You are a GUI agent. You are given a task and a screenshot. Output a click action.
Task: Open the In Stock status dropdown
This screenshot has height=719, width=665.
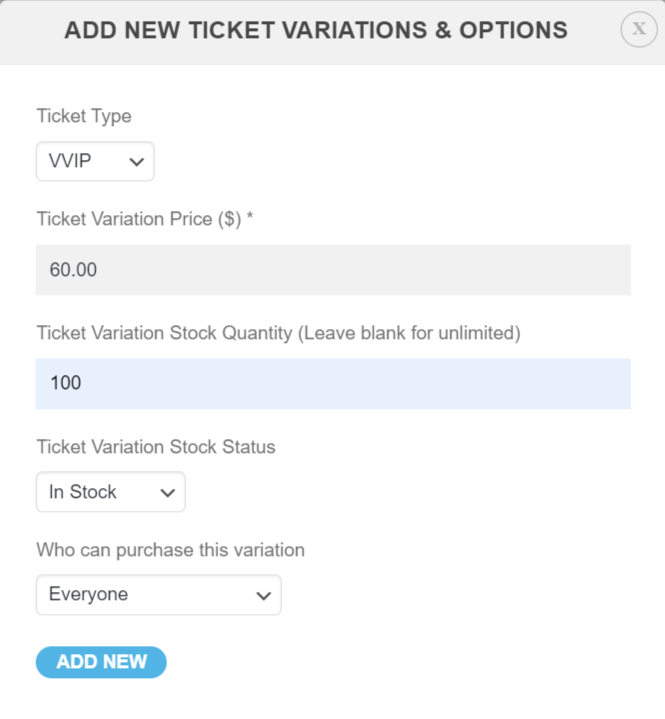(111, 492)
